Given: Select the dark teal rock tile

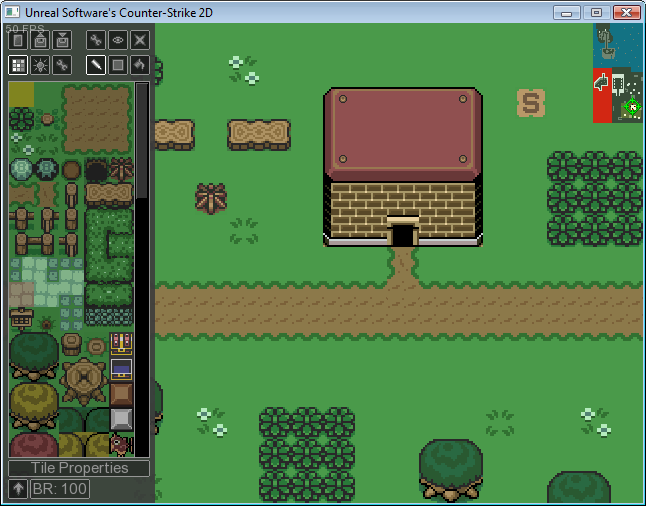Looking at the screenshot, I should pyautogui.click(x=47, y=169).
